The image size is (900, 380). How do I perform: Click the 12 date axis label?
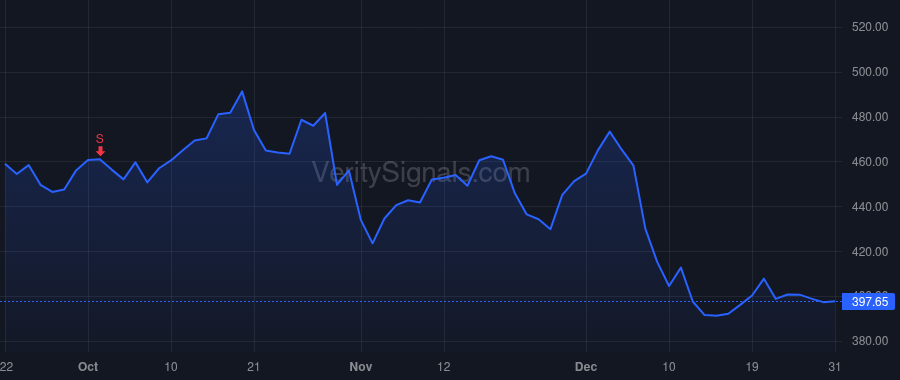[x=444, y=367]
